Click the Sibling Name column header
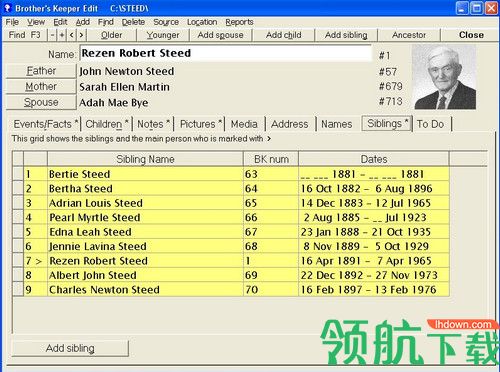This screenshot has width=500, height=372. pos(145,159)
